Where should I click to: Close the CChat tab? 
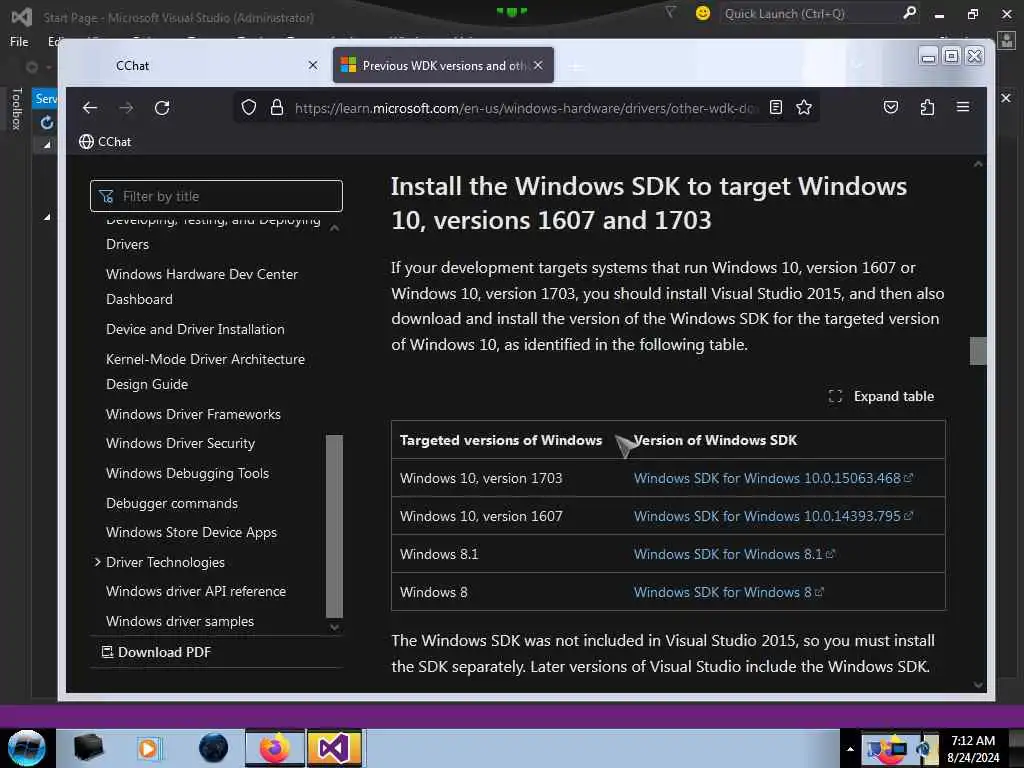(x=313, y=65)
